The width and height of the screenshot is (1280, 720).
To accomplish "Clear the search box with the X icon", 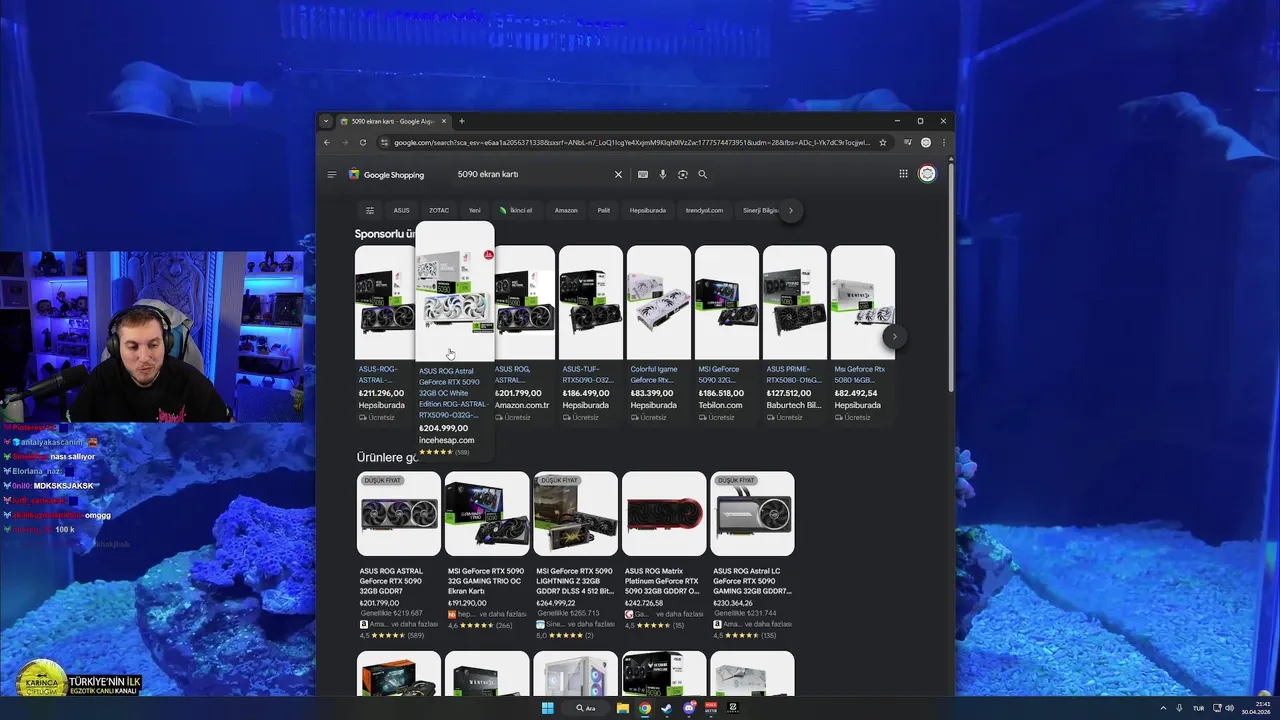I will [x=618, y=174].
